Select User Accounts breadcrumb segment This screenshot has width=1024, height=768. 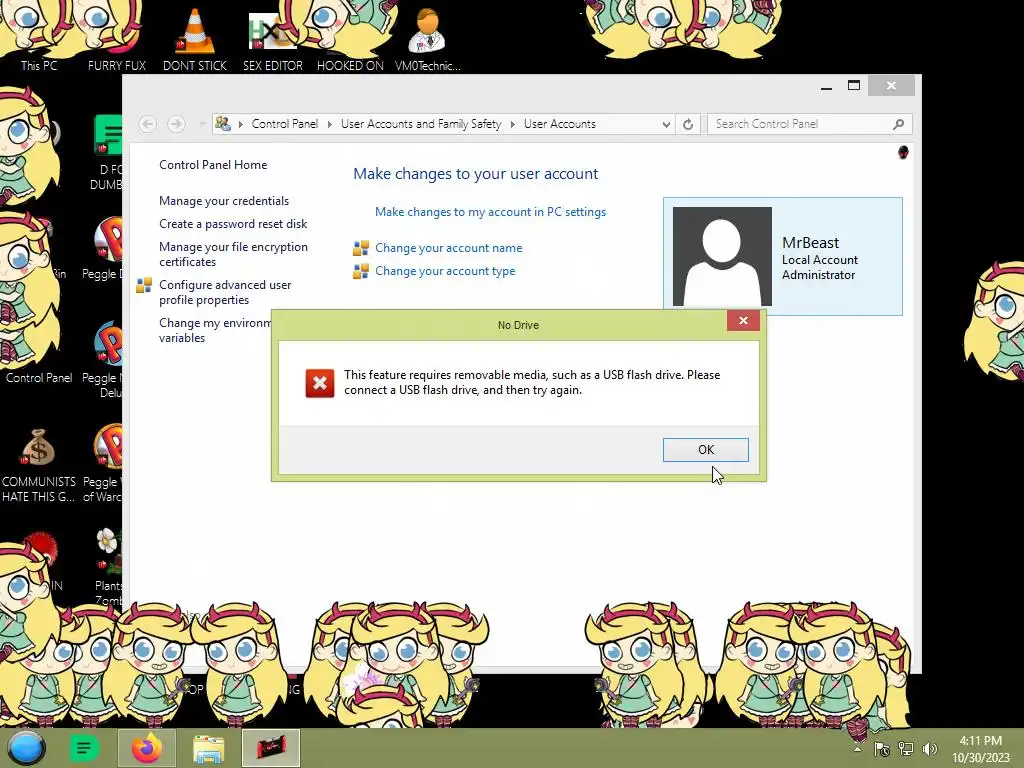[559, 124]
